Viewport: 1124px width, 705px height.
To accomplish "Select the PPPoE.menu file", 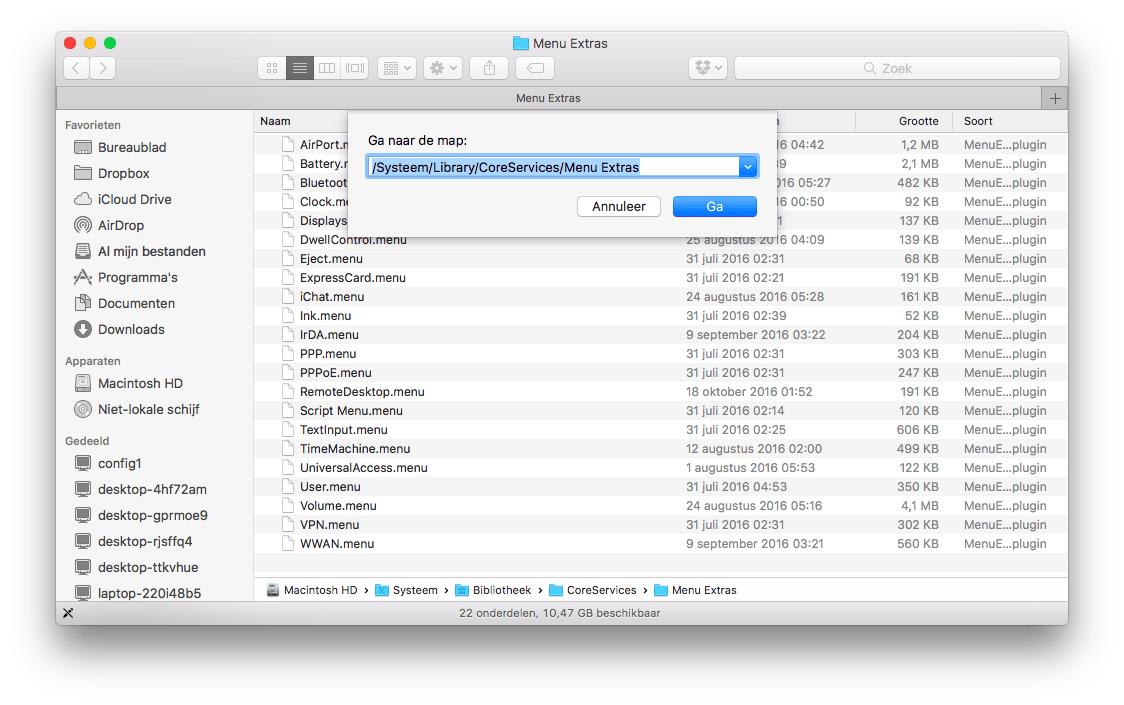I will click(x=335, y=373).
